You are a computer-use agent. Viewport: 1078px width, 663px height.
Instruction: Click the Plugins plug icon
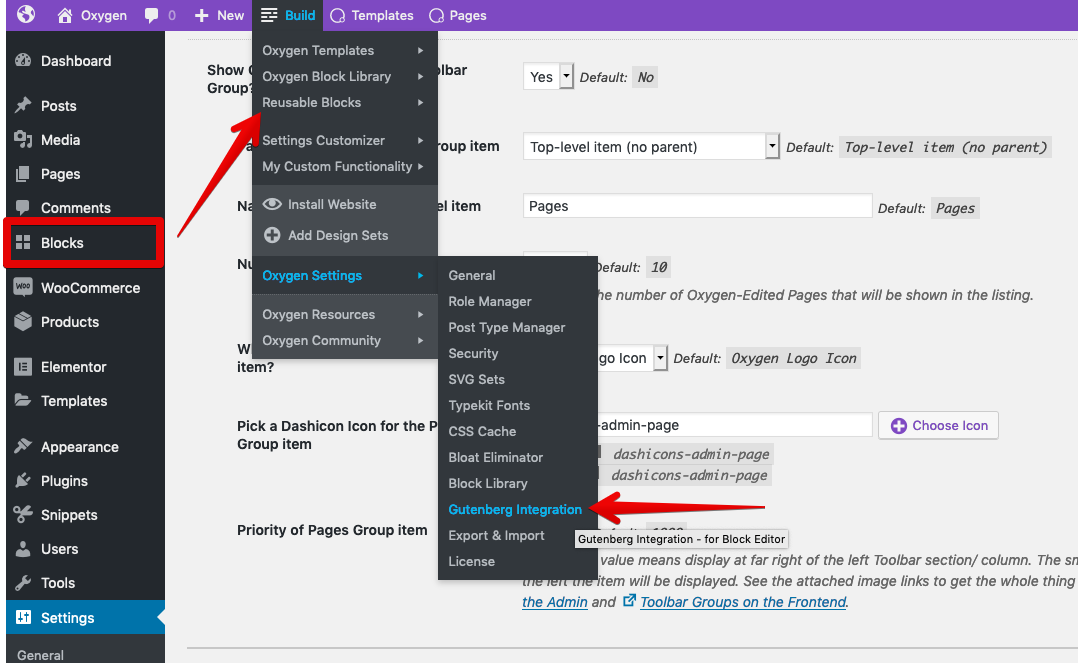tap(23, 480)
